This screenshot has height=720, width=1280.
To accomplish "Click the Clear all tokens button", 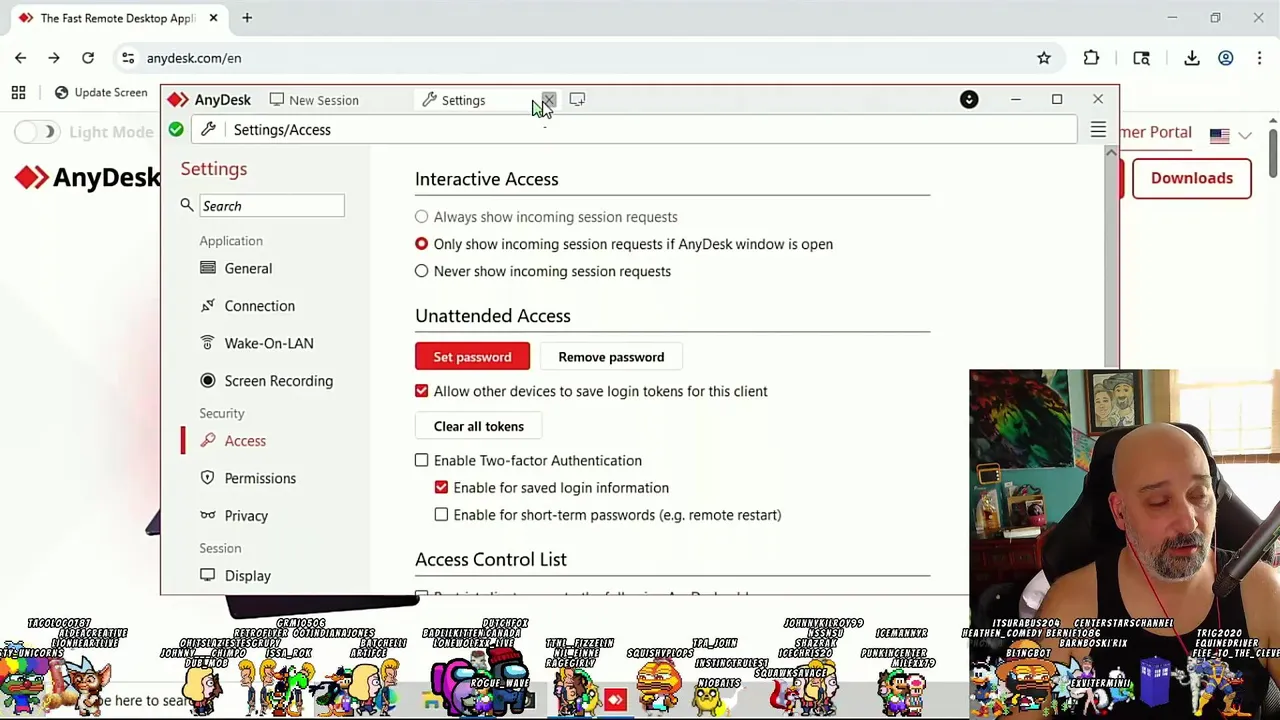I will [478, 426].
